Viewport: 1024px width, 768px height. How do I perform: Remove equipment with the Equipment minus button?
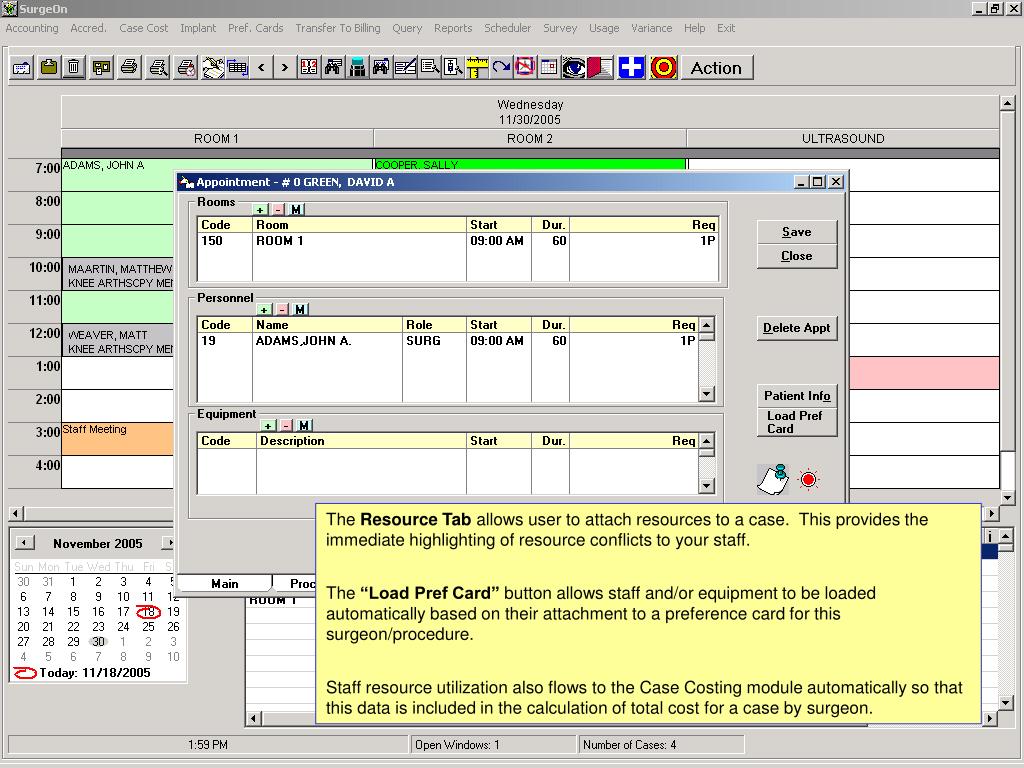286,425
